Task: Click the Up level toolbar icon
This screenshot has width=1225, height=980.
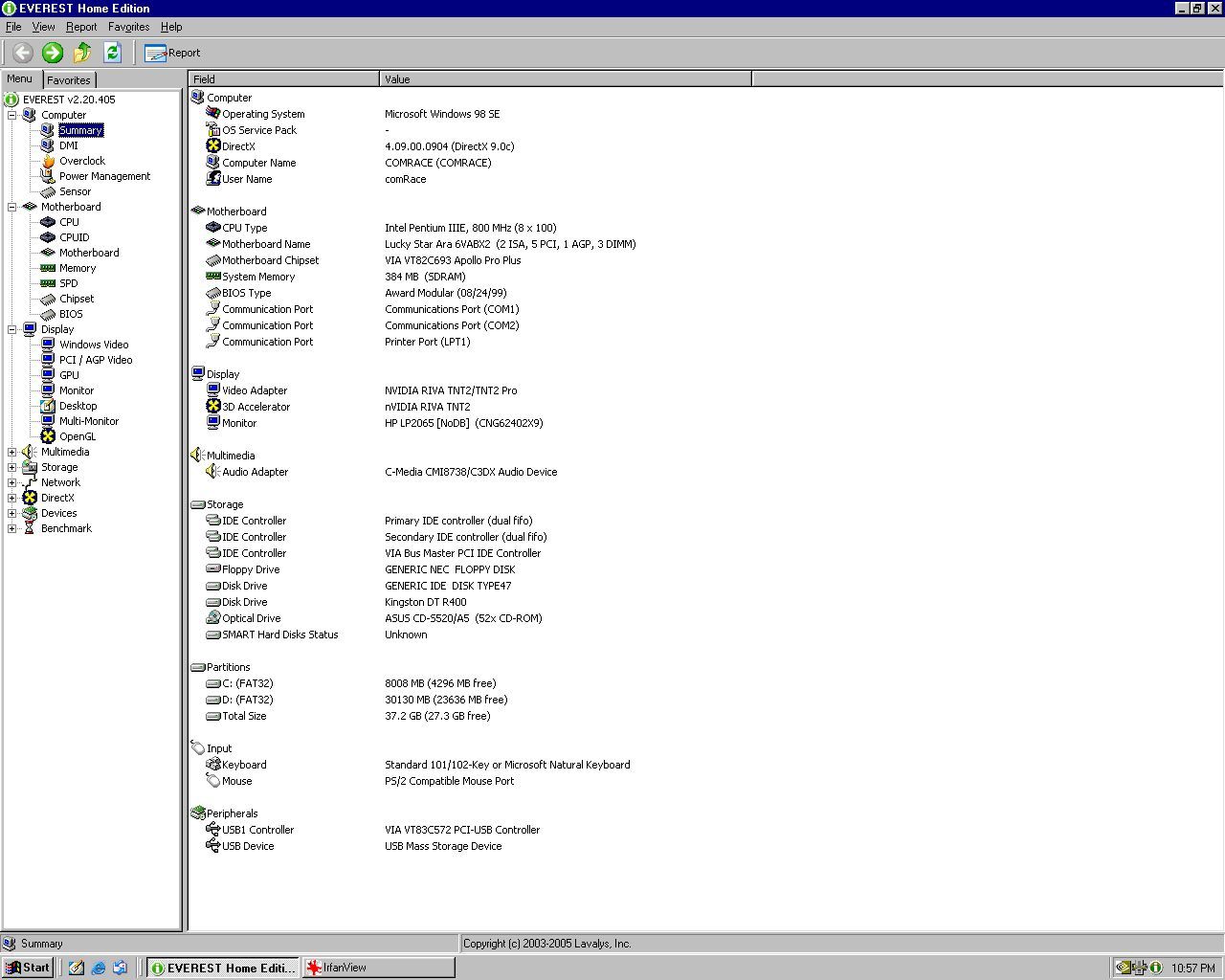Action: 82,53
